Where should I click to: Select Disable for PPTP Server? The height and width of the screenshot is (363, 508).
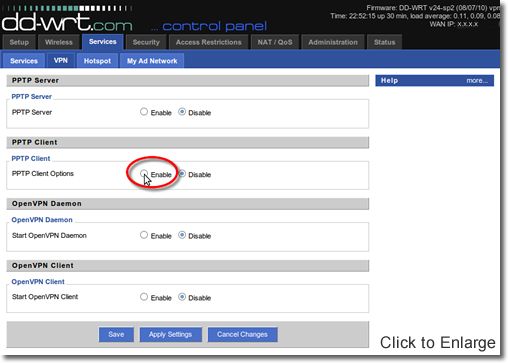(182, 112)
